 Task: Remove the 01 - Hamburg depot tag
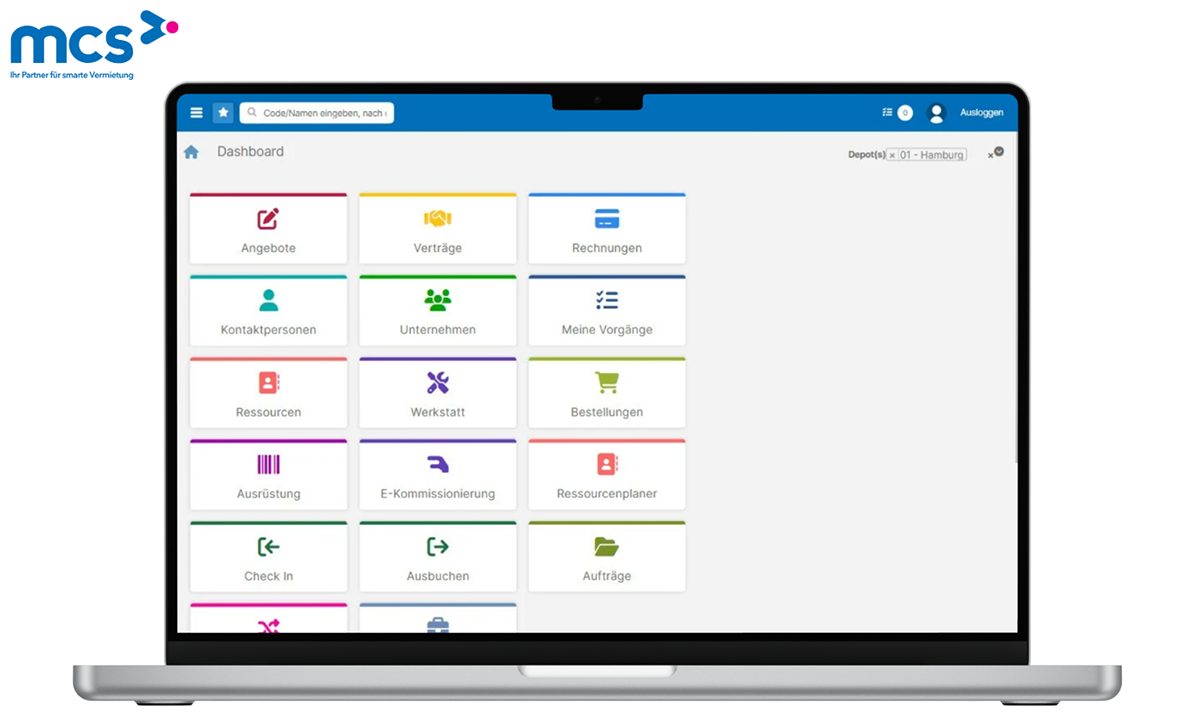pyautogui.click(x=893, y=156)
